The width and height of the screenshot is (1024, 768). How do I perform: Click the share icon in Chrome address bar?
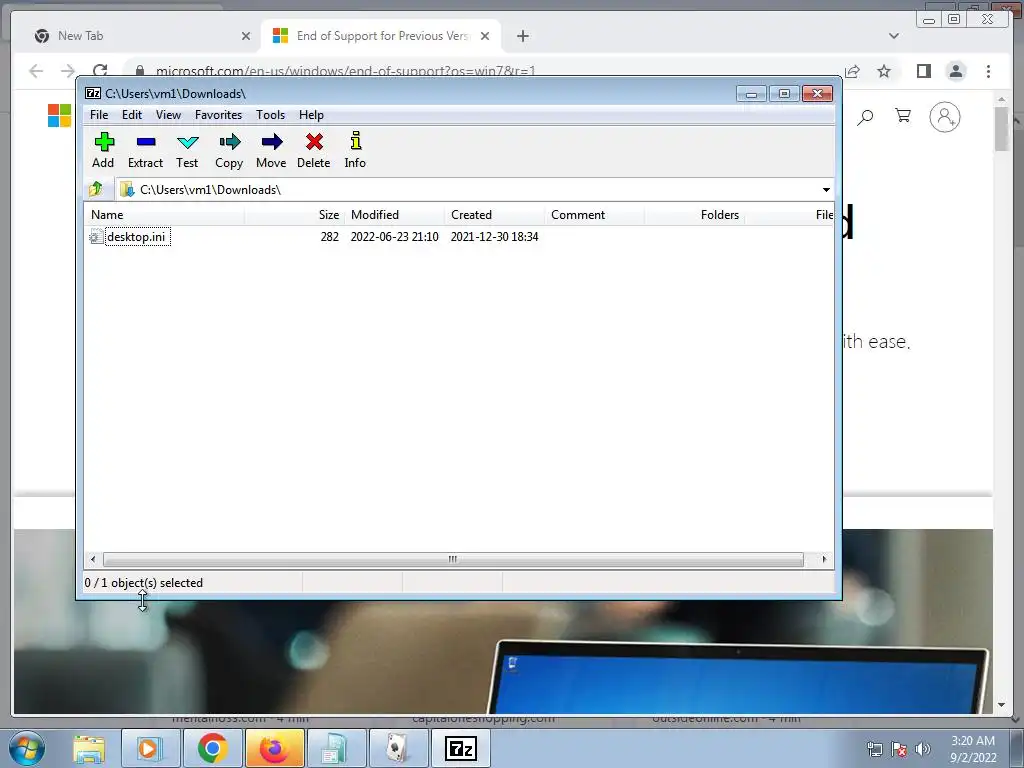click(852, 71)
